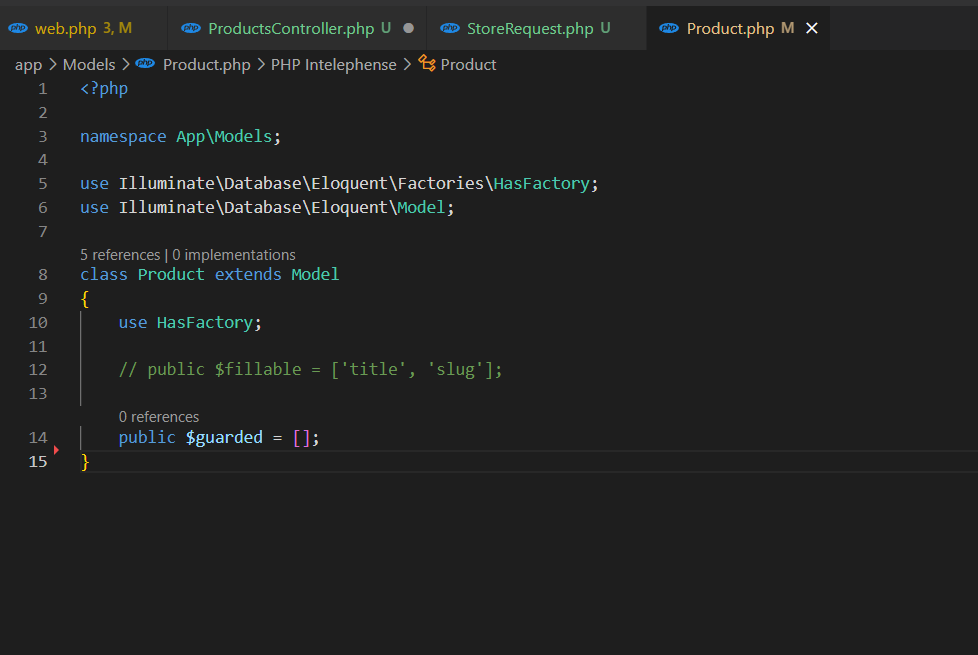
Task: Open the Product.php breadcrumb segment
Action: coord(206,65)
